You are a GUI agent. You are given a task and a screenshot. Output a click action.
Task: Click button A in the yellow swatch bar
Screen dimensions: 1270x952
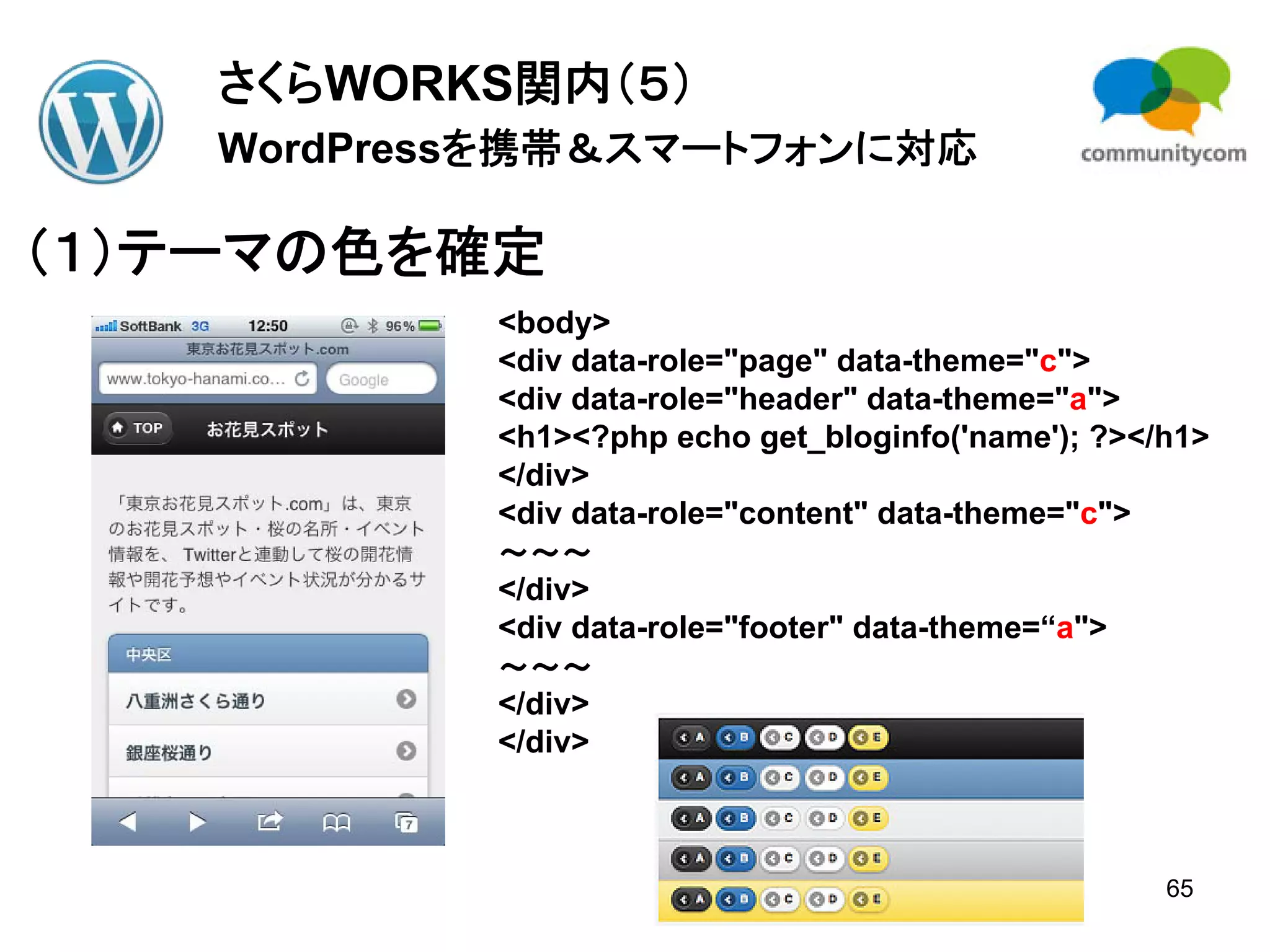(x=691, y=899)
